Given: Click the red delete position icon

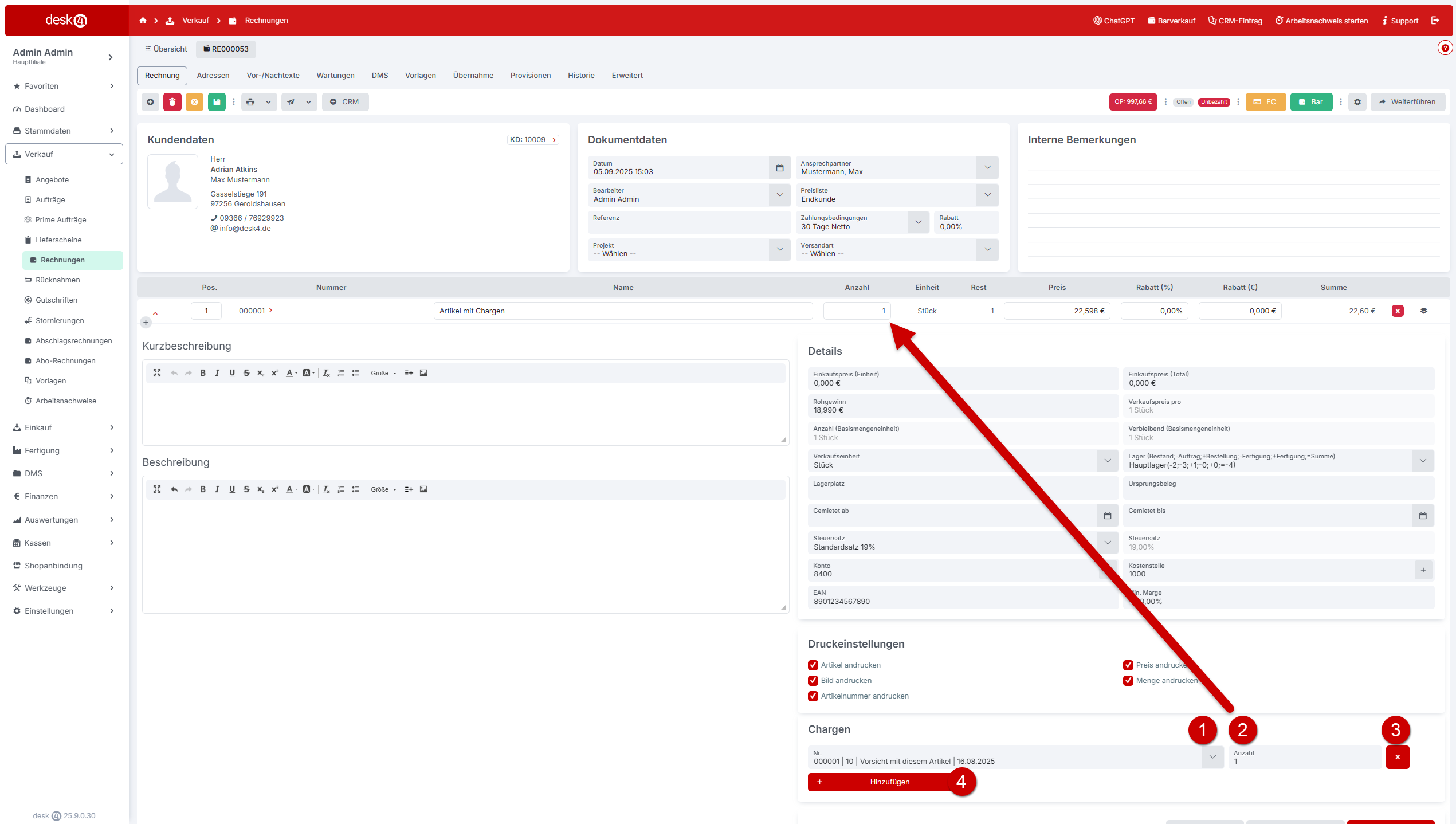Looking at the screenshot, I should coord(1398,311).
